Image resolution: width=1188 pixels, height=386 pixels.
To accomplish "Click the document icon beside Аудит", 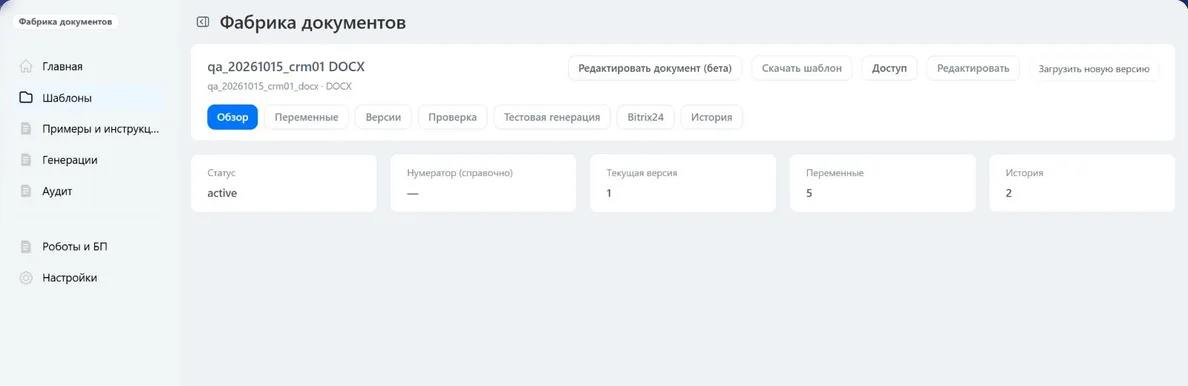I will click(x=26, y=191).
